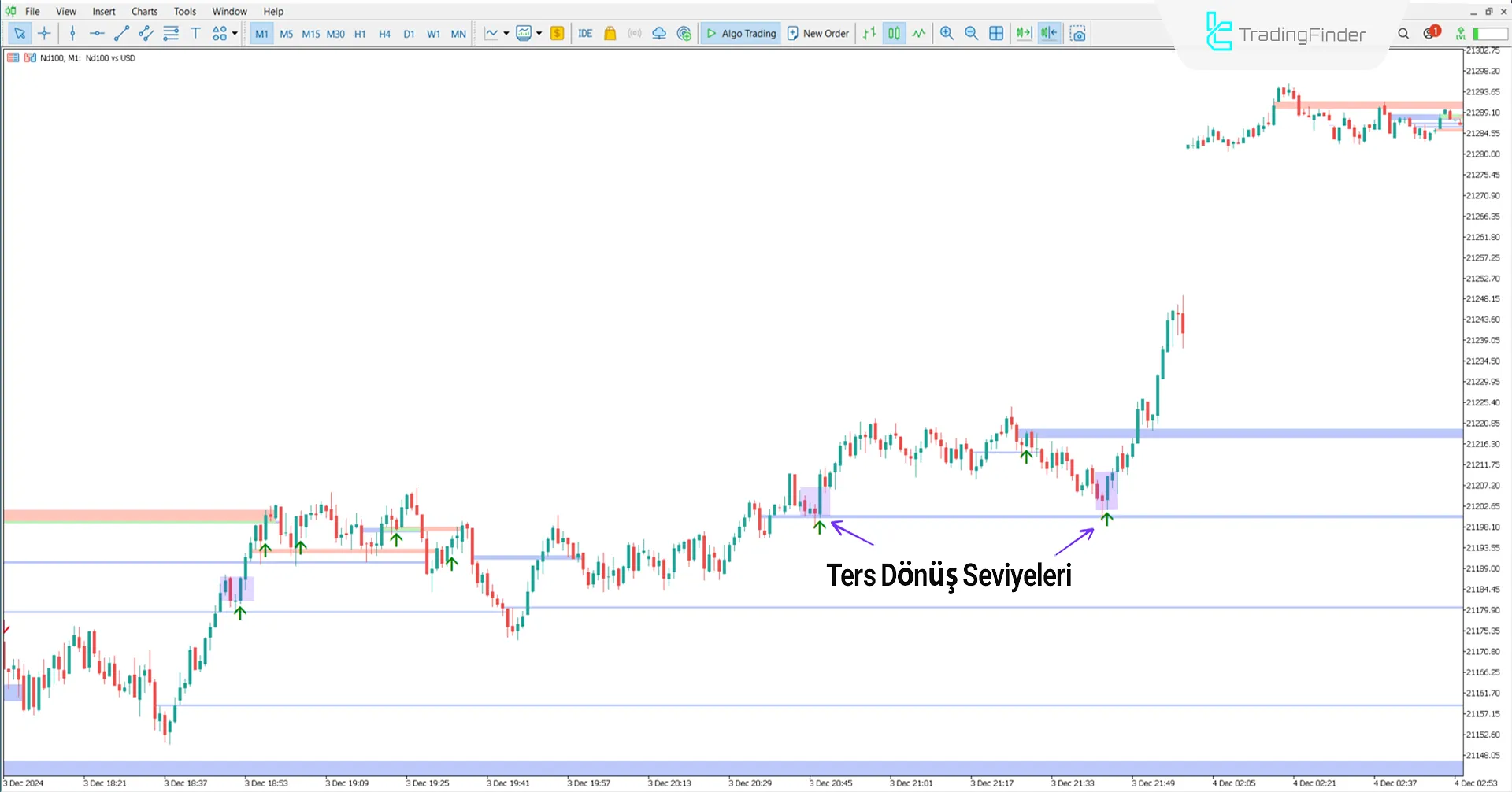Toggle Algo Trading on or off
The width and height of the screenshot is (1512, 792).
tap(740, 33)
